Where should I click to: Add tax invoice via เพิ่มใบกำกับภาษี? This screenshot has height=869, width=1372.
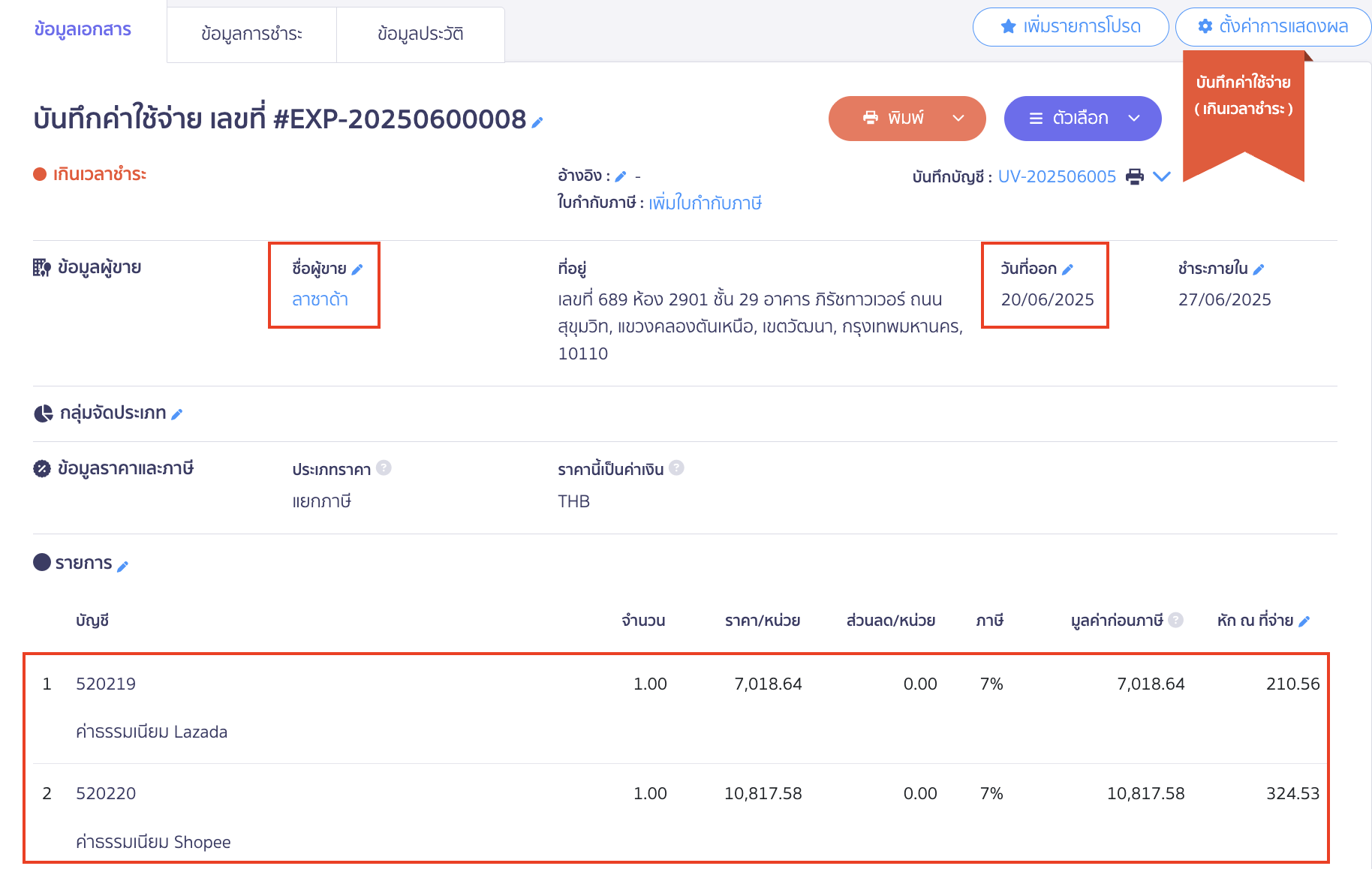click(704, 203)
